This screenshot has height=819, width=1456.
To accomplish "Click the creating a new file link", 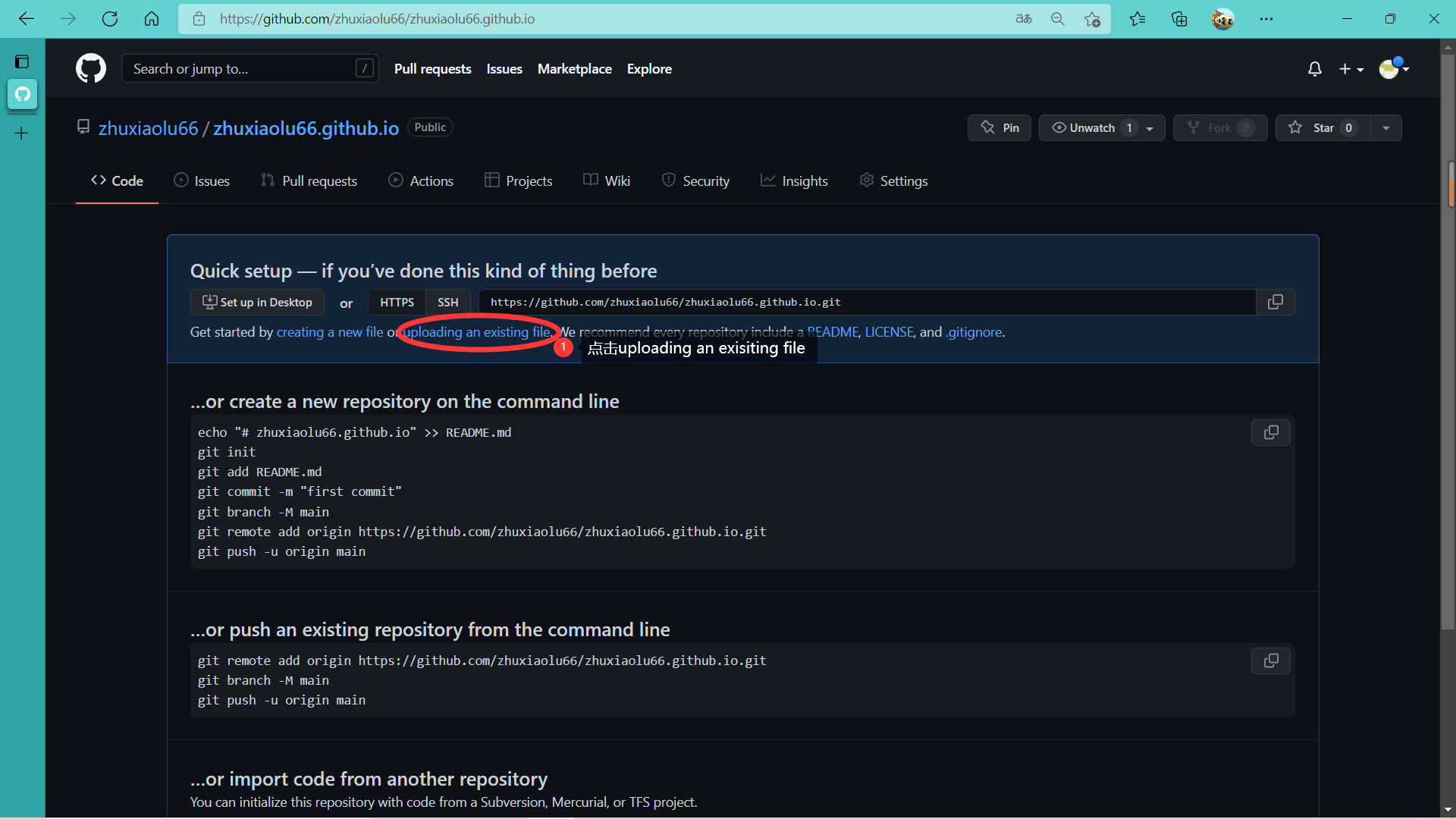I will tap(330, 332).
